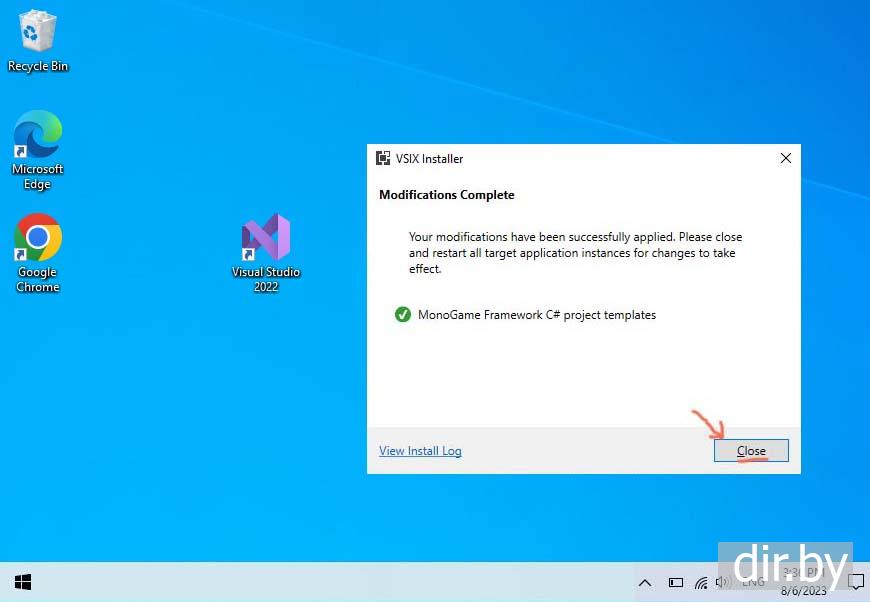Show hidden system tray icons
The width and height of the screenshot is (870, 602).
point(645,583)
